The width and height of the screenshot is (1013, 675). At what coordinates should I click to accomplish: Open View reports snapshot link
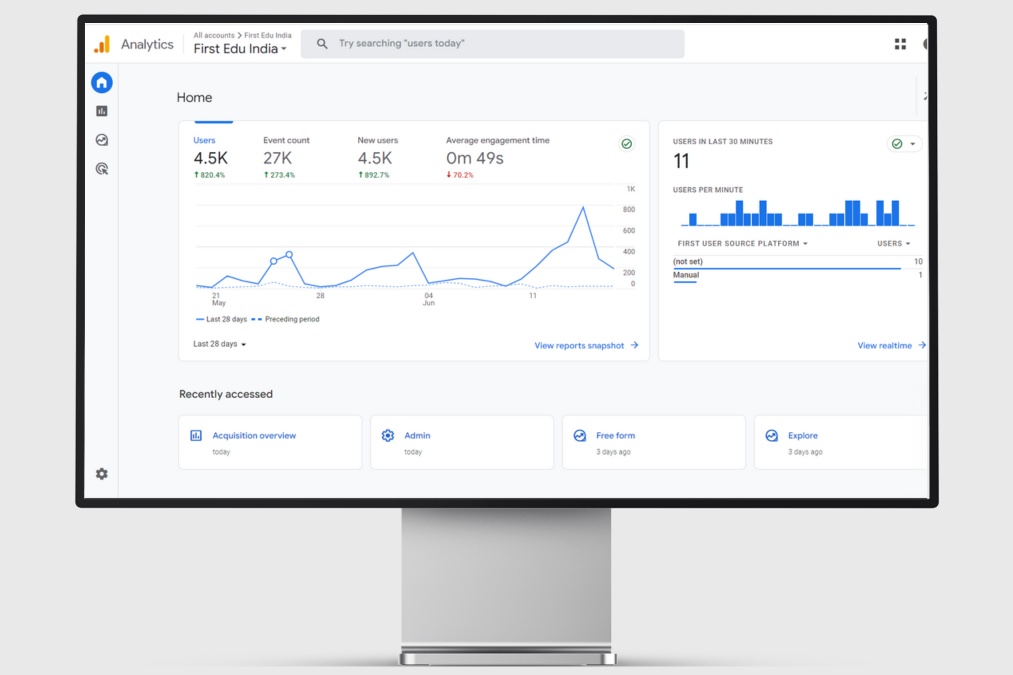(x=579, y=346)
